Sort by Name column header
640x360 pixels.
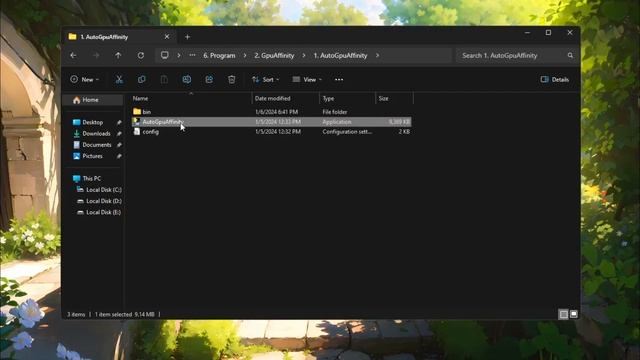coord(191,98)
